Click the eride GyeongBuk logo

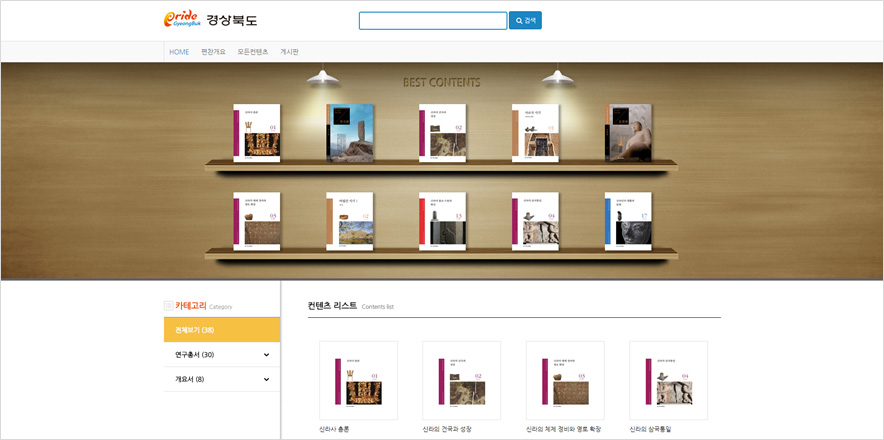pyautogui.click(x=210, y=20)
